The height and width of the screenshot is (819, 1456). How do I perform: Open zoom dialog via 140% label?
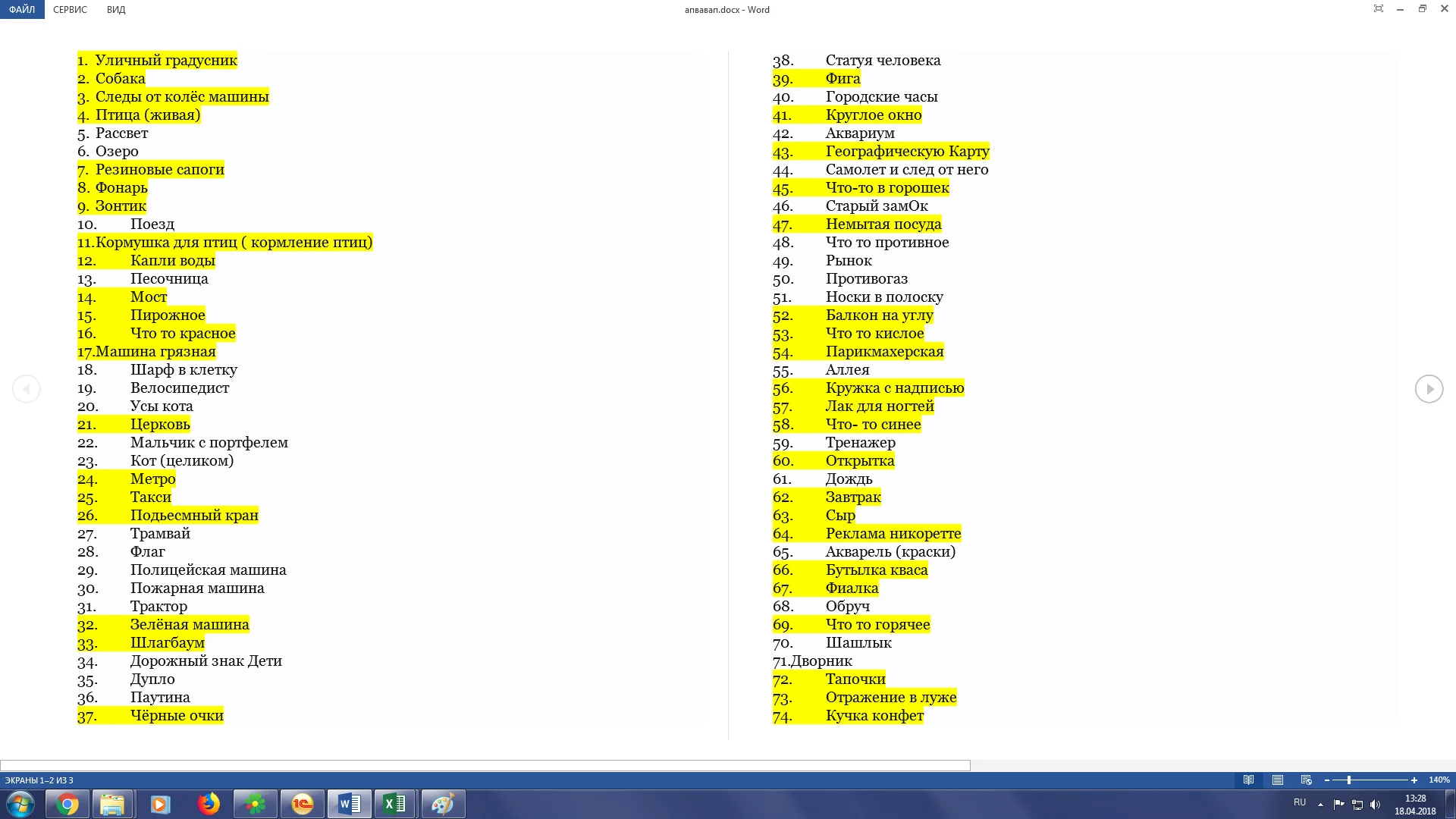click(1439, 780)
